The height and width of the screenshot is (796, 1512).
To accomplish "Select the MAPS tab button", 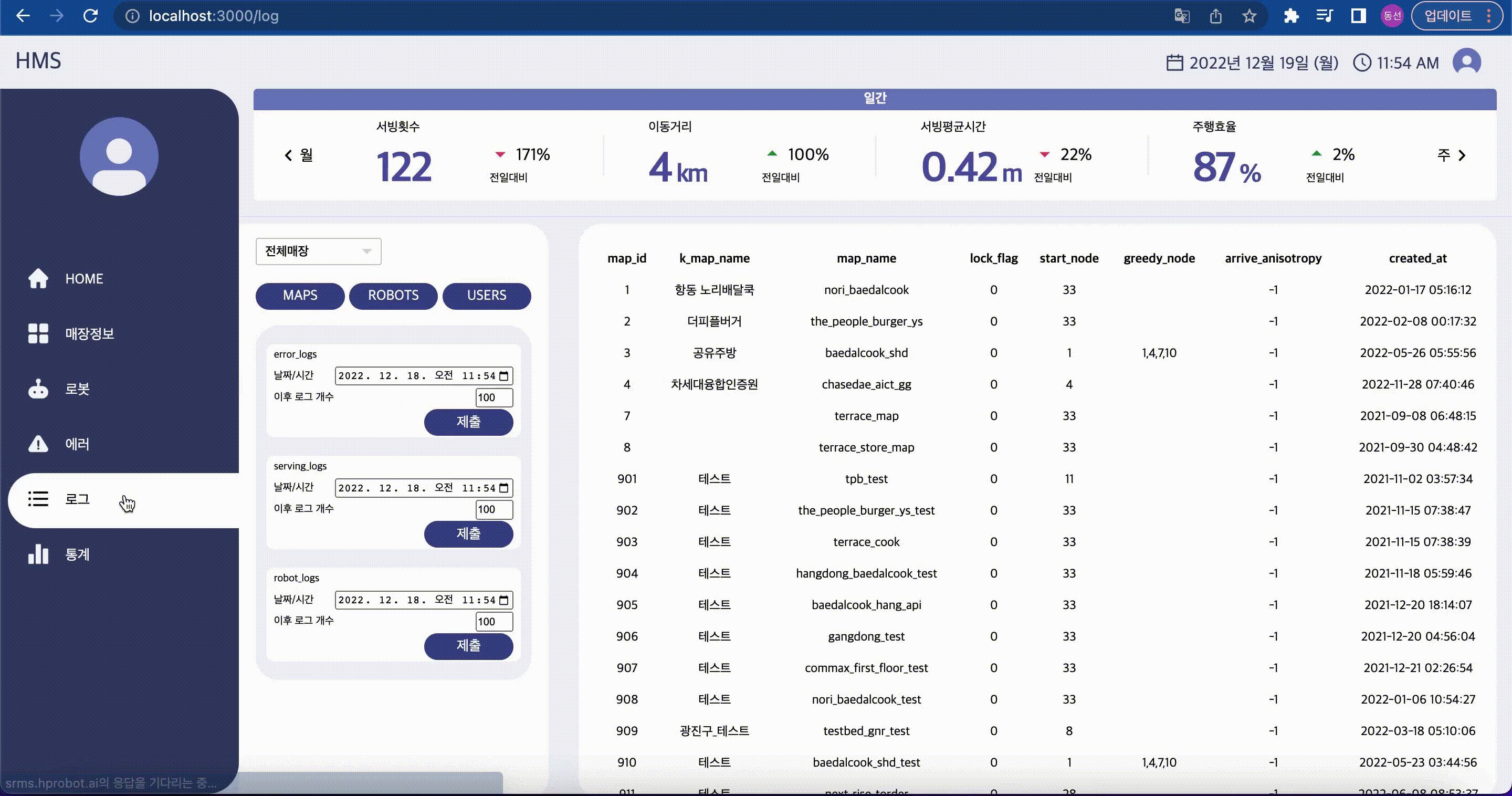I will click(x=300, y=295).
